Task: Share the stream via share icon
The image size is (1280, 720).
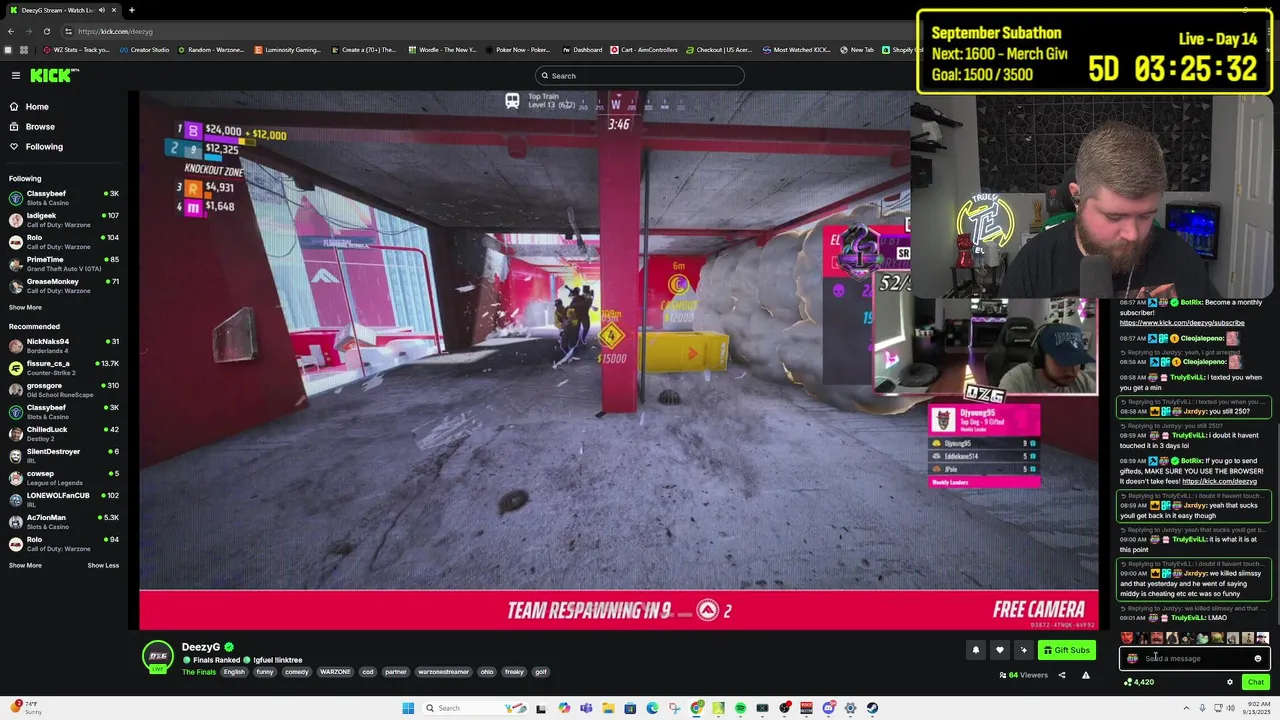Action: tap(1062, 675)
